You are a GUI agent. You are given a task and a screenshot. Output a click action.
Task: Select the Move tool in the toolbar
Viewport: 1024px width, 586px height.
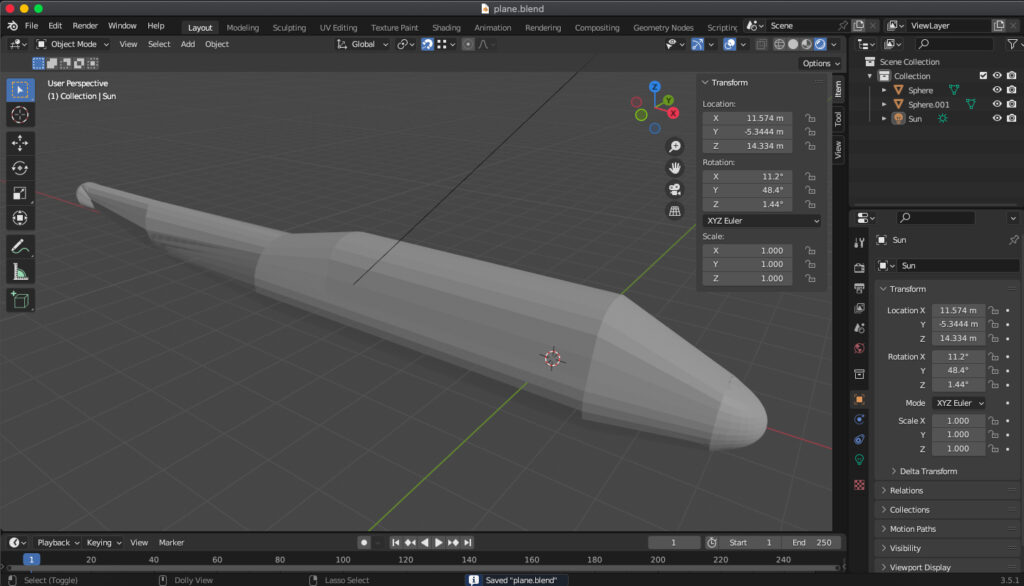pyautogui.click(x=18, y=143)
